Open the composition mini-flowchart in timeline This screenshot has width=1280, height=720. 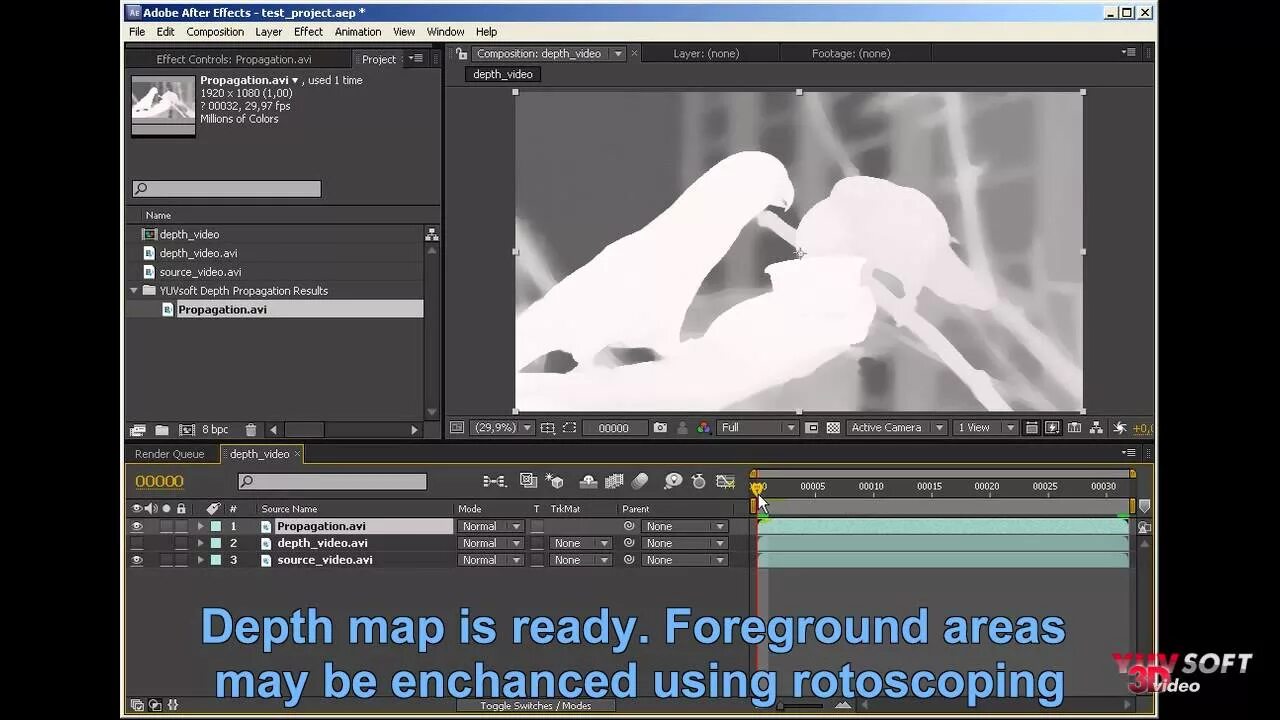494,481
